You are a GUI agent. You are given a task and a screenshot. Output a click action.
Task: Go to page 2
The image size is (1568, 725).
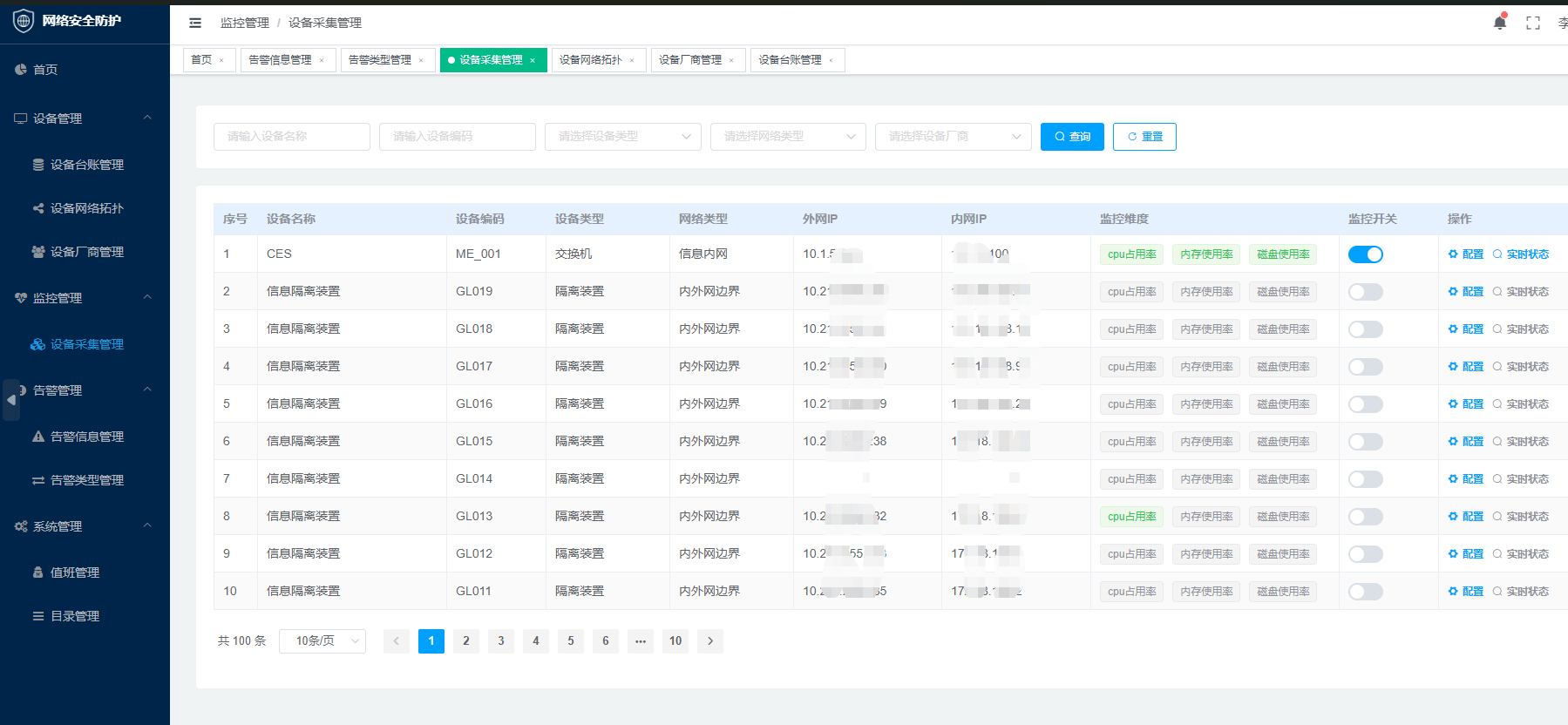[x=466, y=641]
